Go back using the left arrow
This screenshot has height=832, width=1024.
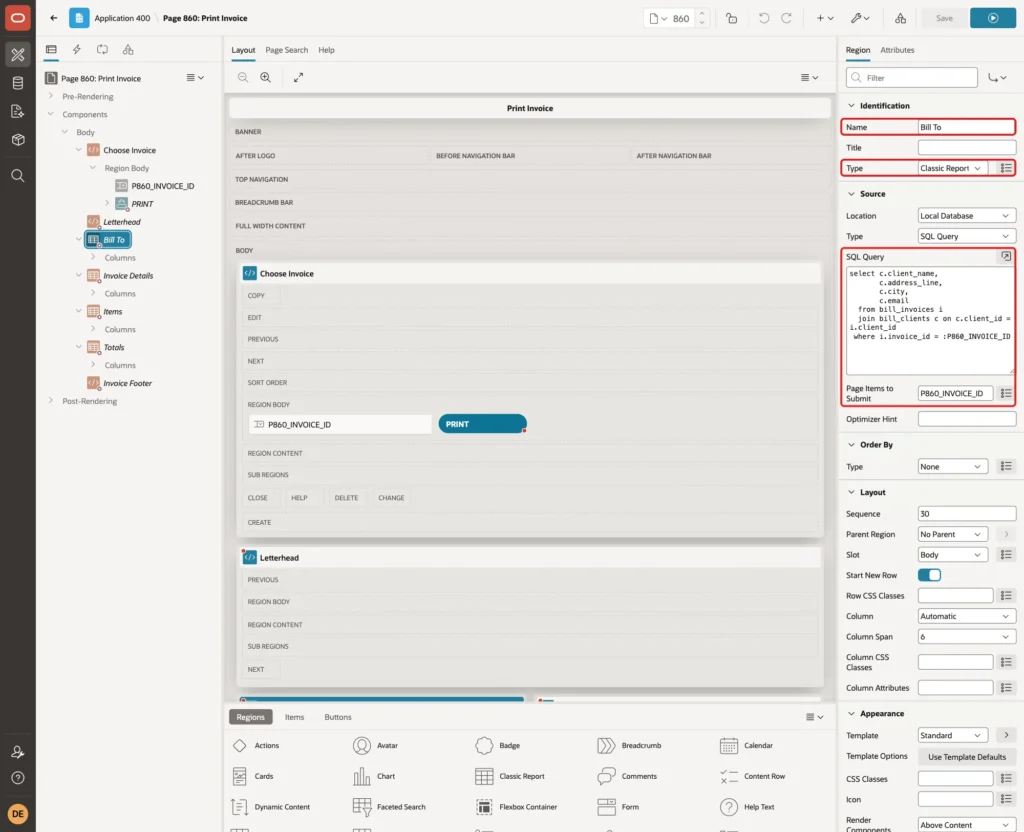[x=54, y=18]
